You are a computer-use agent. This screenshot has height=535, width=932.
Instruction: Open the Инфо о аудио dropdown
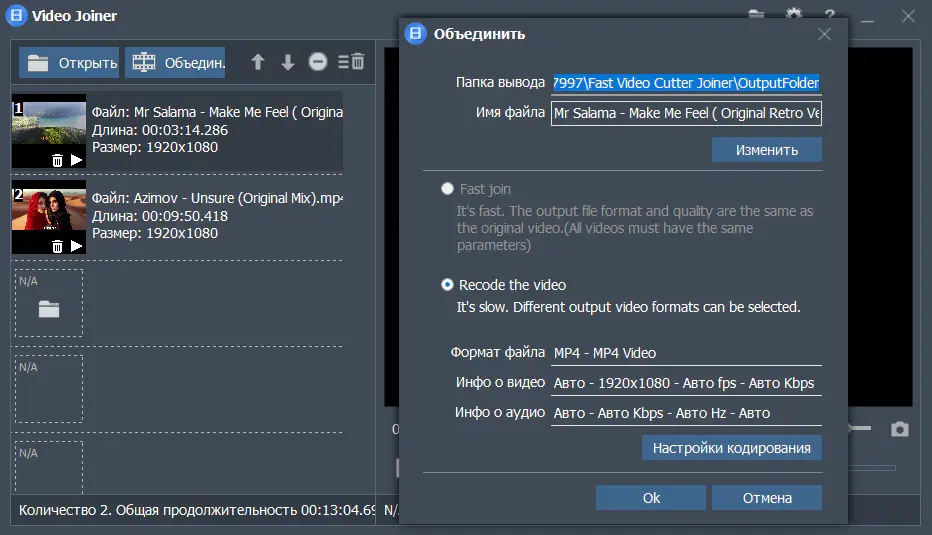[x=686, y=413]
